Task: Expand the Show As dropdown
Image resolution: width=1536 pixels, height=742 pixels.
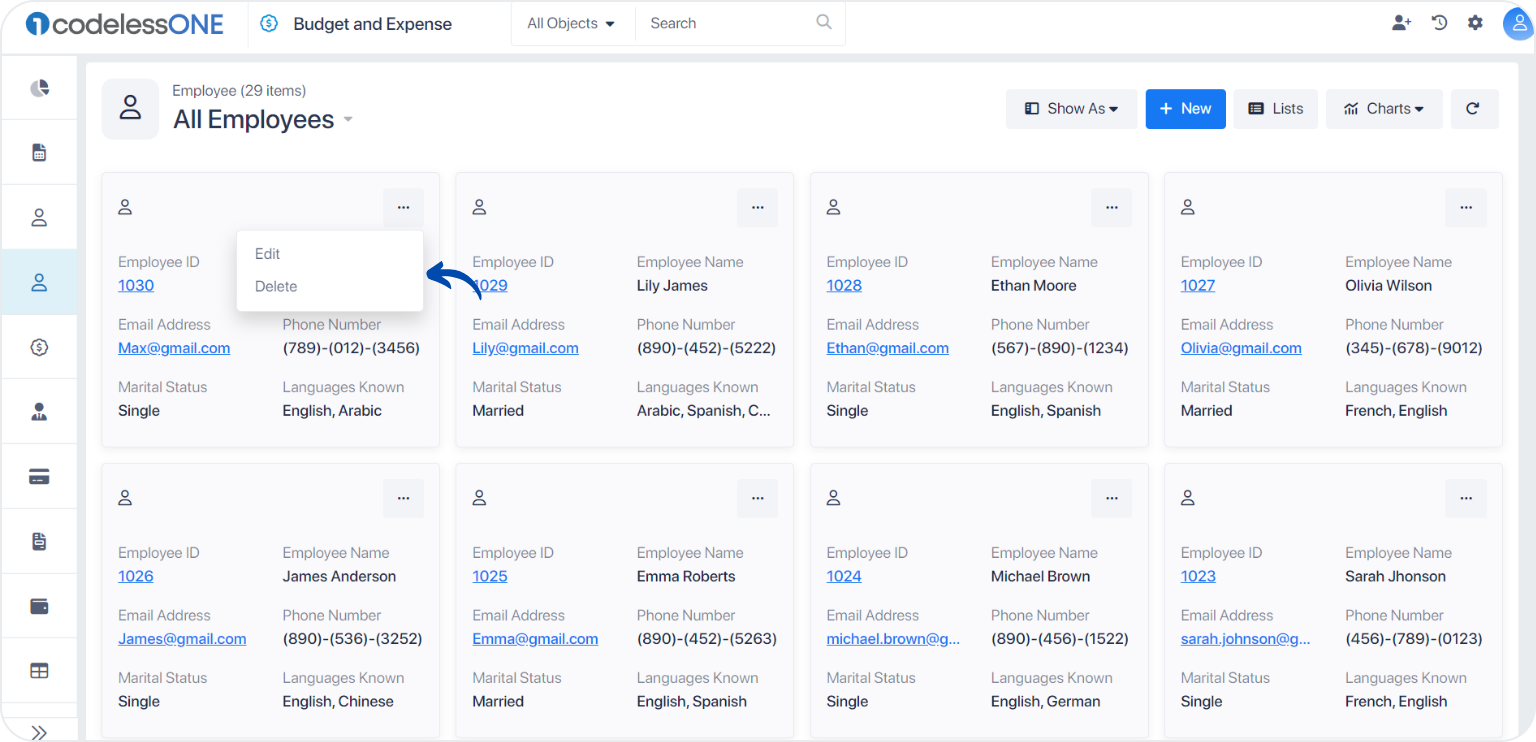Action: pos(1071,109)
